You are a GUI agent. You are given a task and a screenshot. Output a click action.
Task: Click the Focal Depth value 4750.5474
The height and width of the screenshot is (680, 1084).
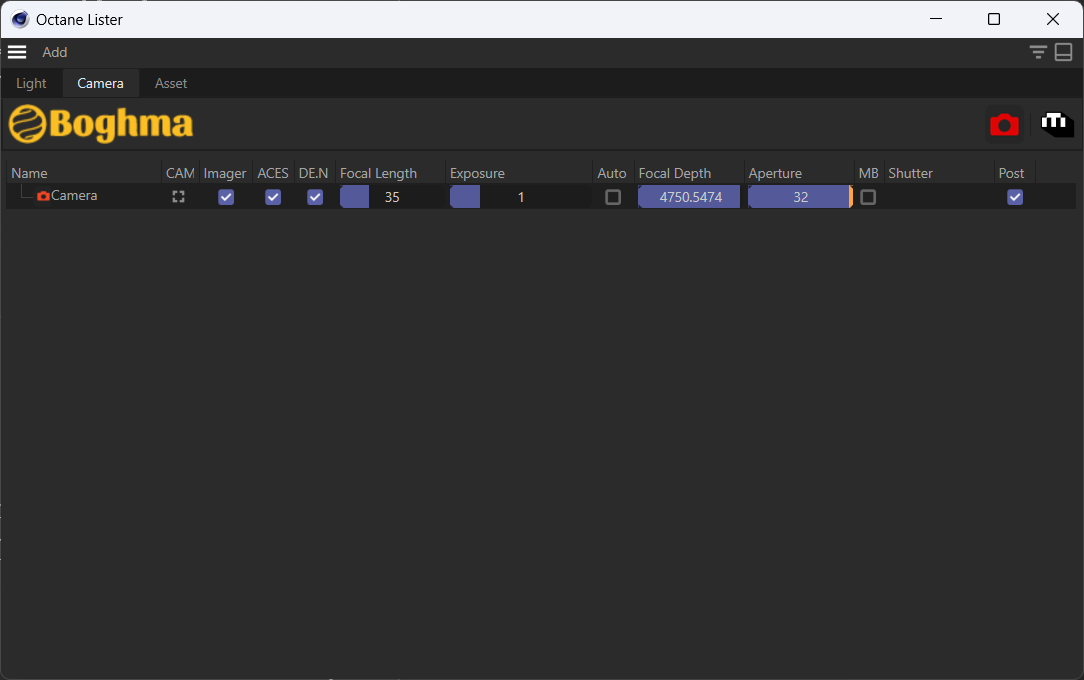point(689,197)
